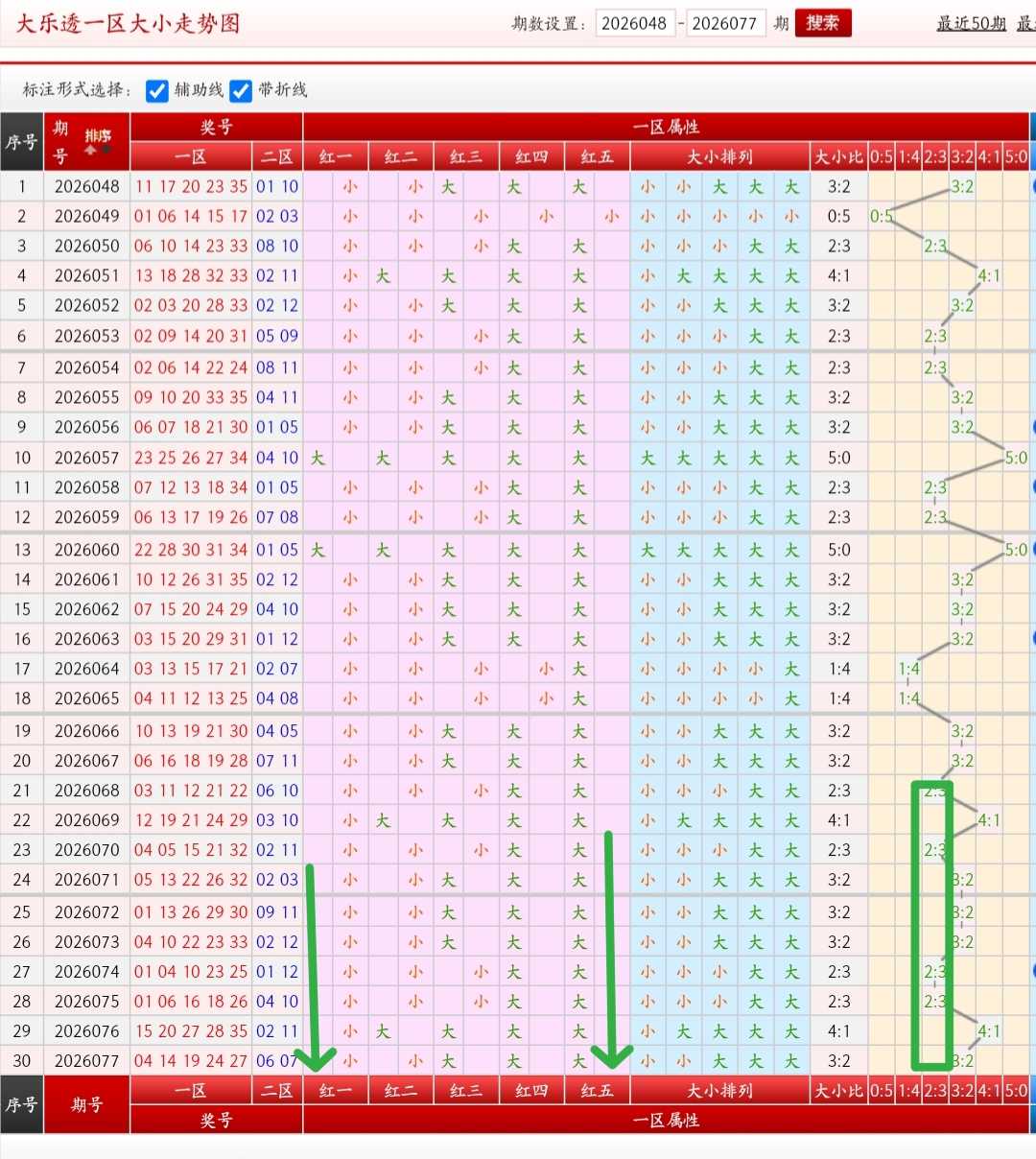Image resolution: width=1036 pixels, height=1159 pixels.
Task: Select period number 2026066
Action: (86, 731)
